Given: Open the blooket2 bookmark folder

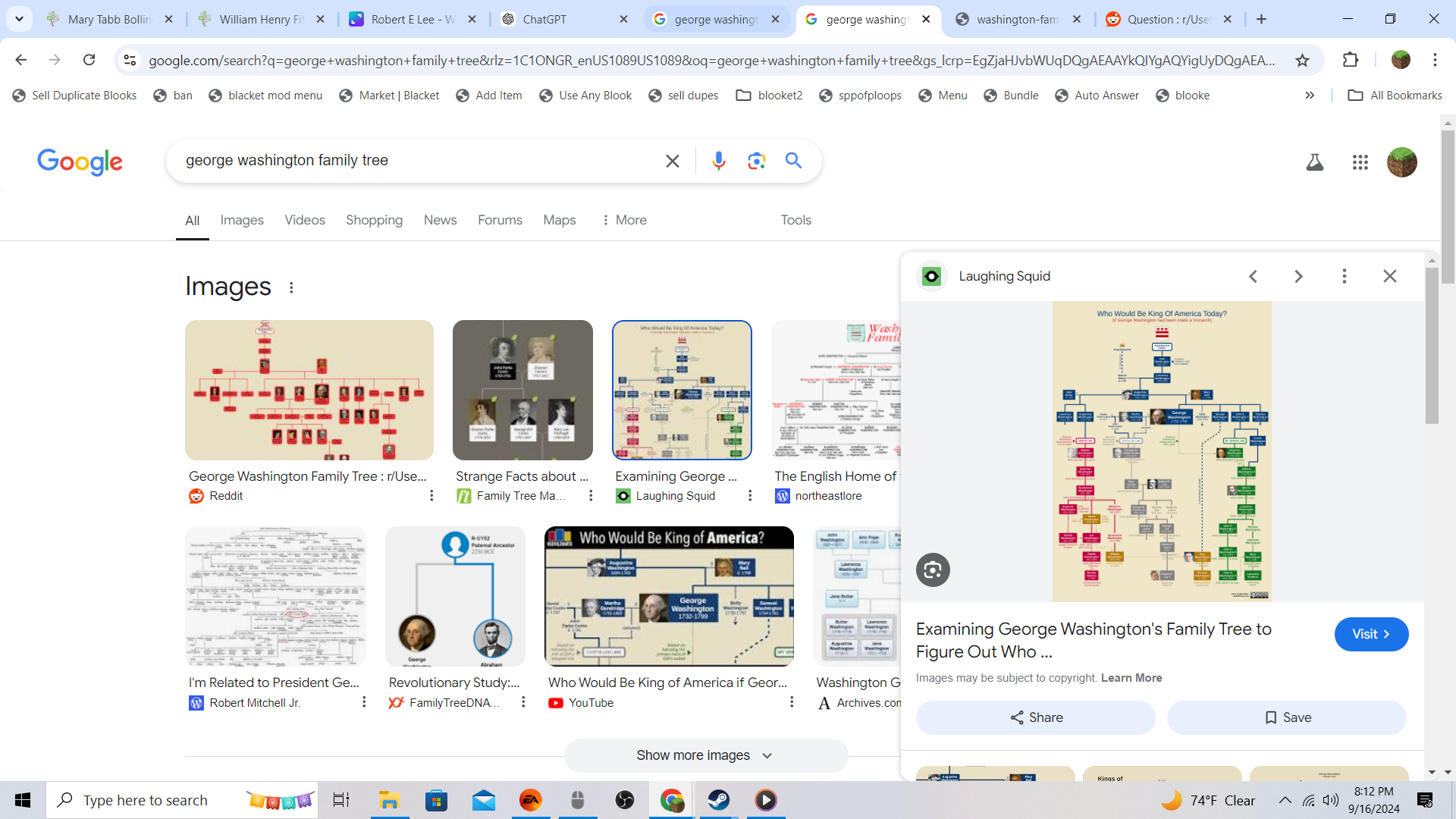Looking at the screenshot, I should tap(769, 96).
